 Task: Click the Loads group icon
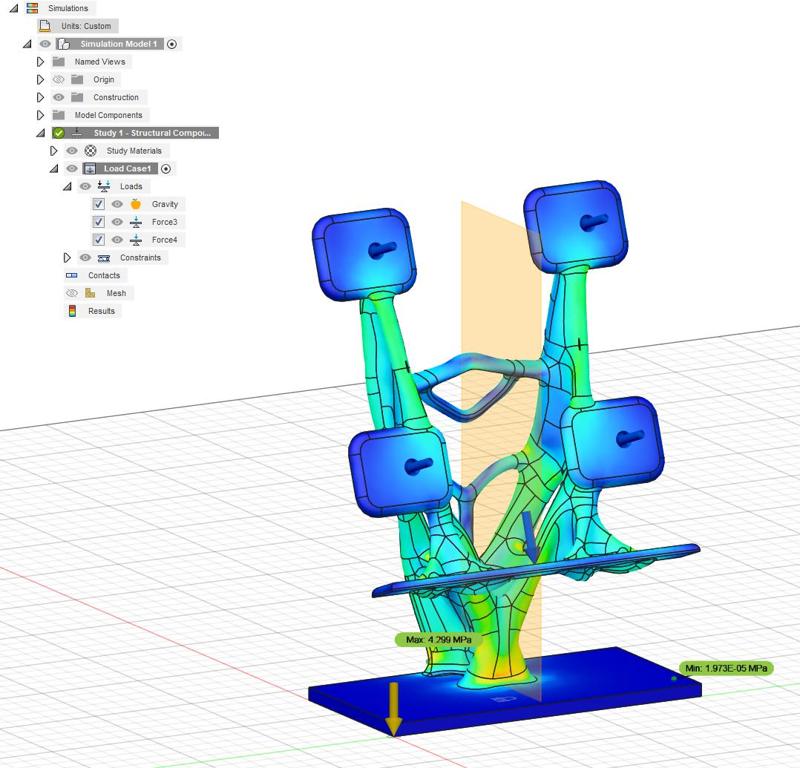tap(104, 186)
